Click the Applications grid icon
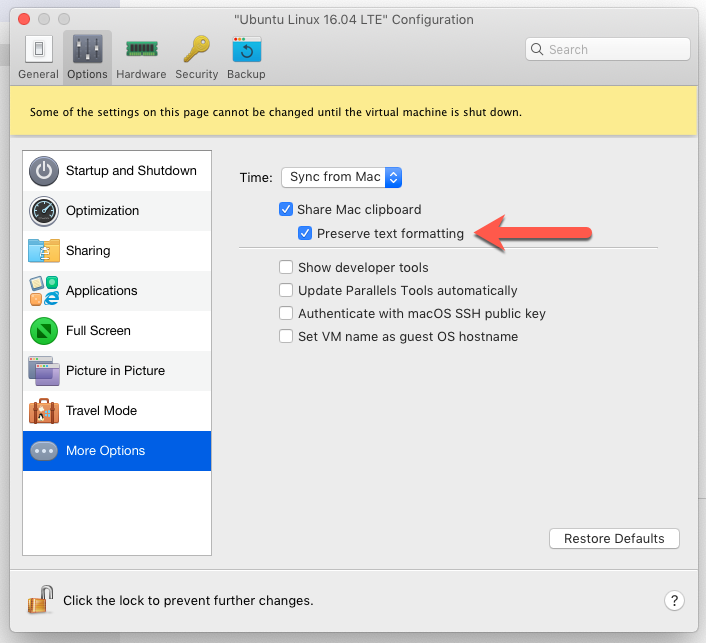Screen dimensions: 706x643 tap(44, 291)
